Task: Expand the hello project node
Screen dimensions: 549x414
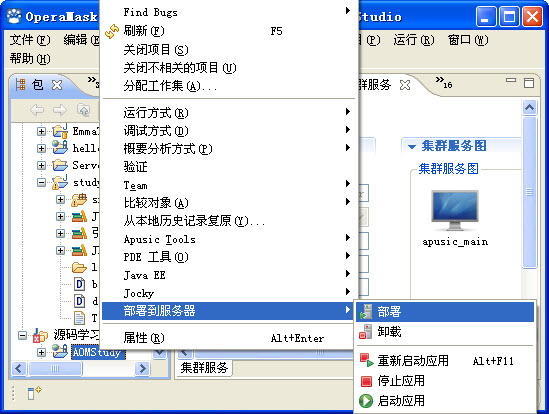Action: pos(41,148)
